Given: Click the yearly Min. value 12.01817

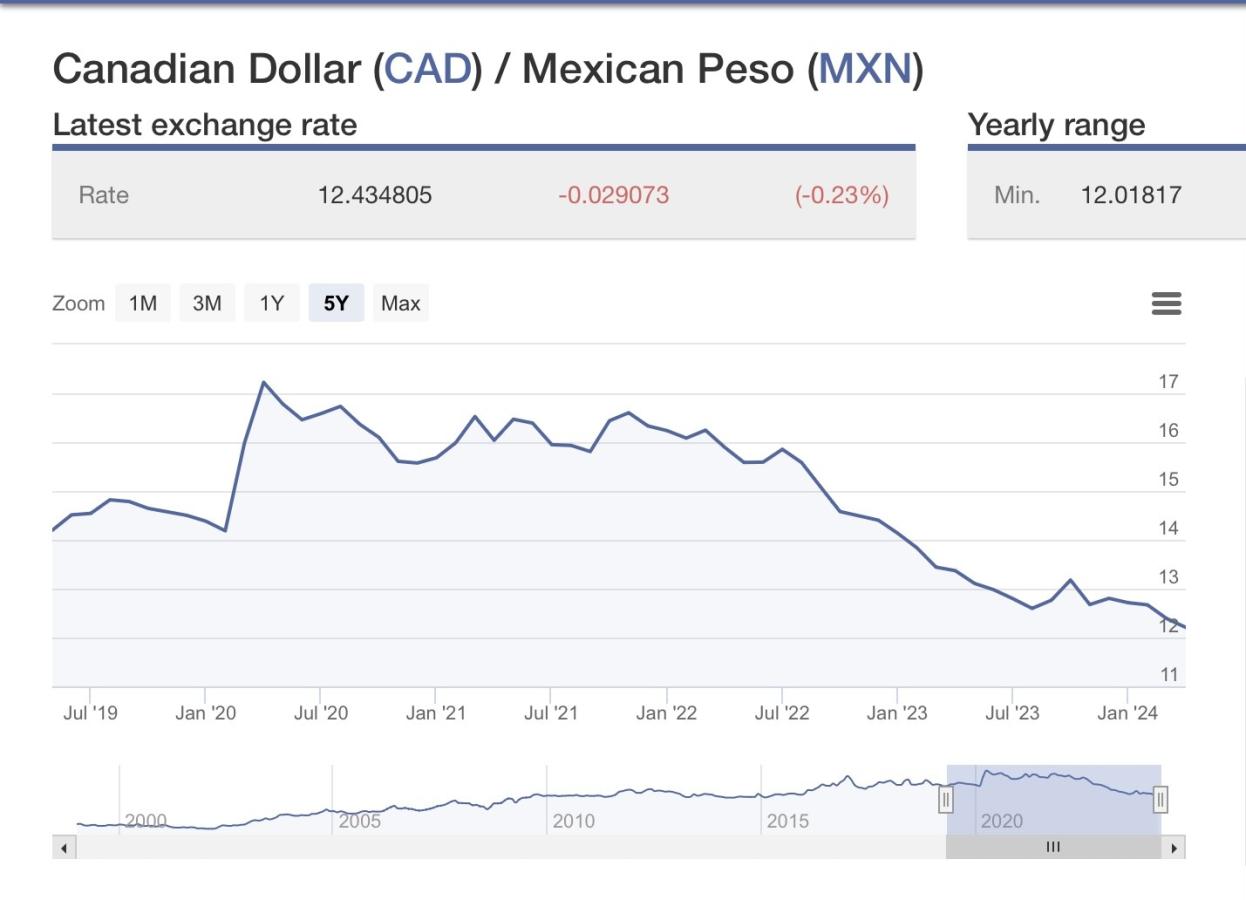Looking at the screenshot, I should coord(1131,195).
